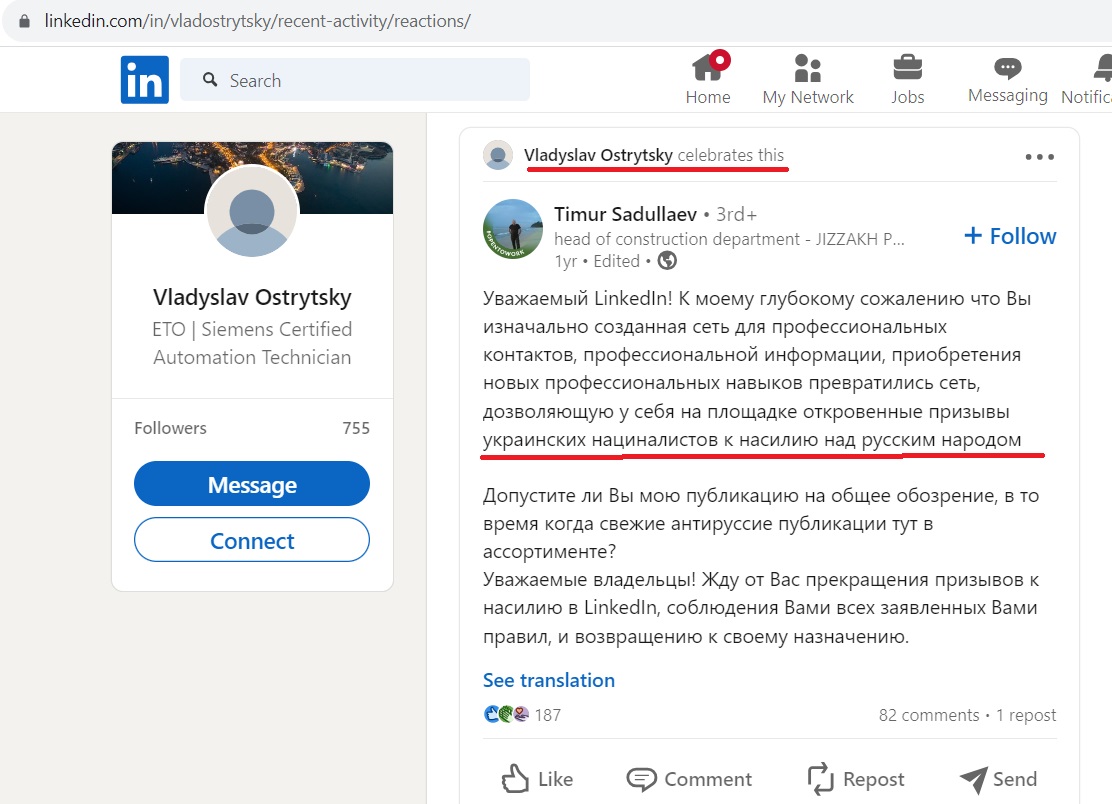Viewport: 1112px width, 804px height.
Task: Click paragraph starting Допустите ли Вы
Action: pyautogui.click(x=761, y=523)
